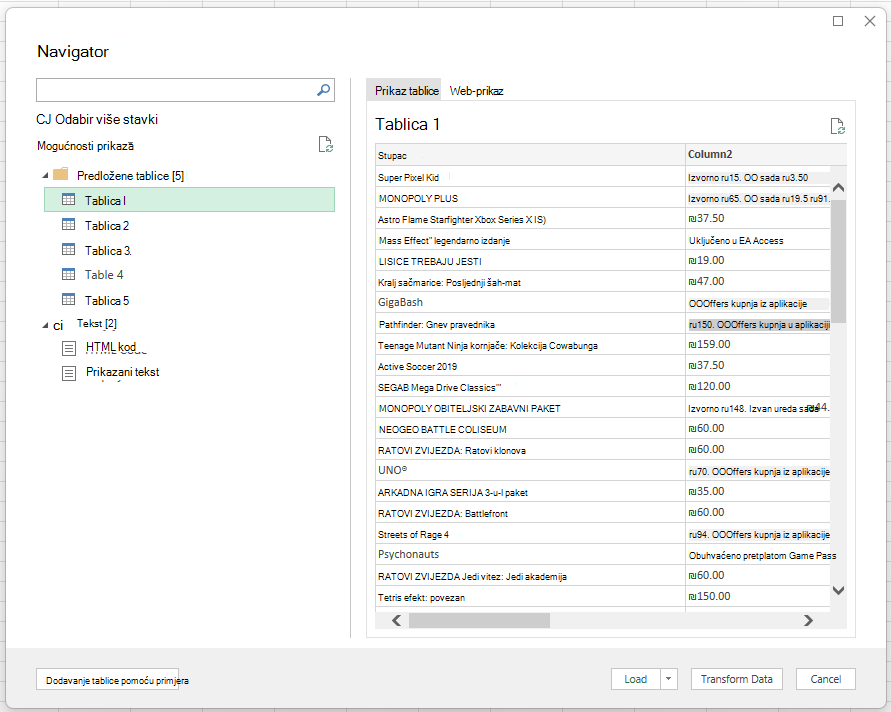Switch to Web-prikaz tab
The image size is (891, 712).
(x=476, y=91)
